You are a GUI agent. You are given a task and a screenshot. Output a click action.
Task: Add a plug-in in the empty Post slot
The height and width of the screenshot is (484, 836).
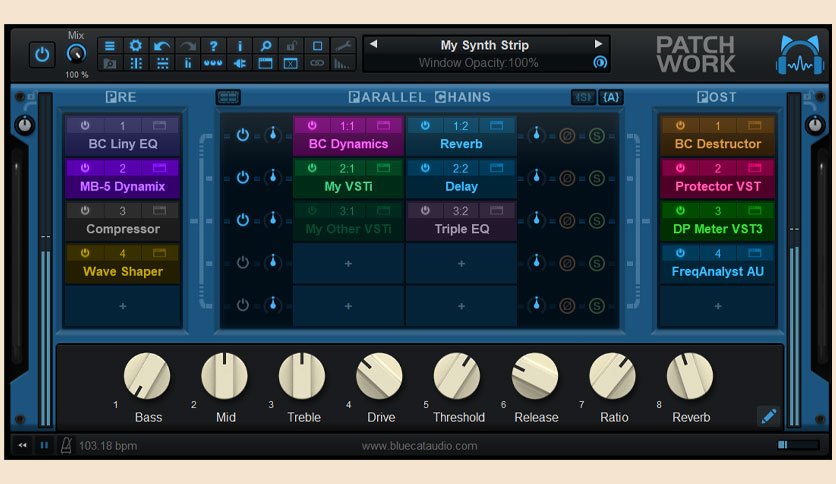pos(718,306)
